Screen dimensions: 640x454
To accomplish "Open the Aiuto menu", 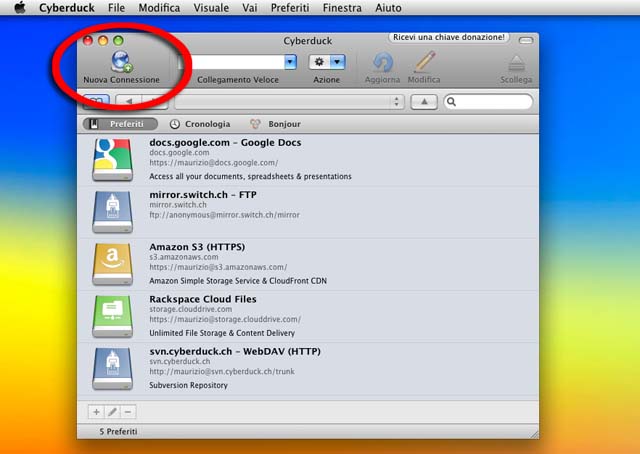I will coord(388,8).
